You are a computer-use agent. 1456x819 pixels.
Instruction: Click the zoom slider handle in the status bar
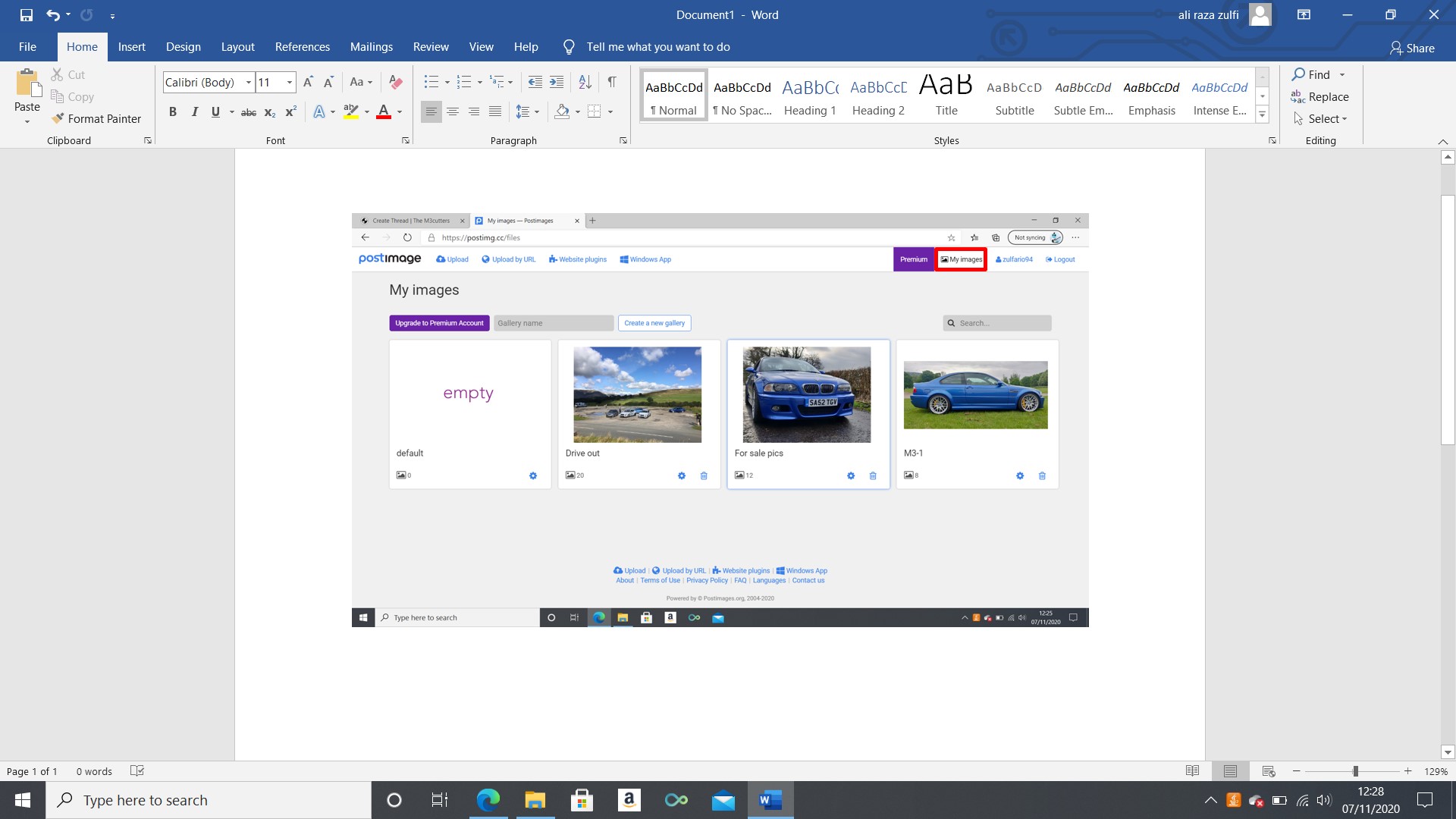click(1355, 771)
